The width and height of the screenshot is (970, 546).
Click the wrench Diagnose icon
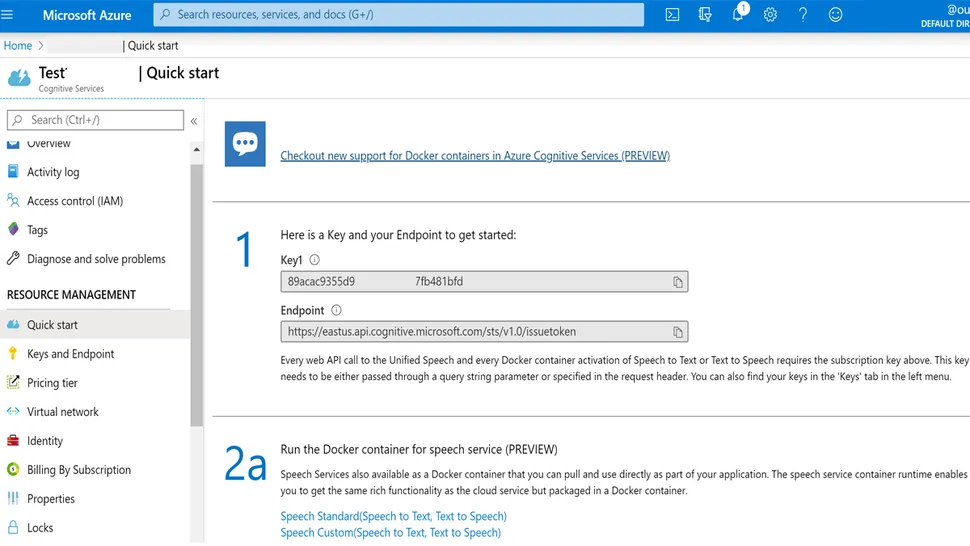click(x=13, y=258)
